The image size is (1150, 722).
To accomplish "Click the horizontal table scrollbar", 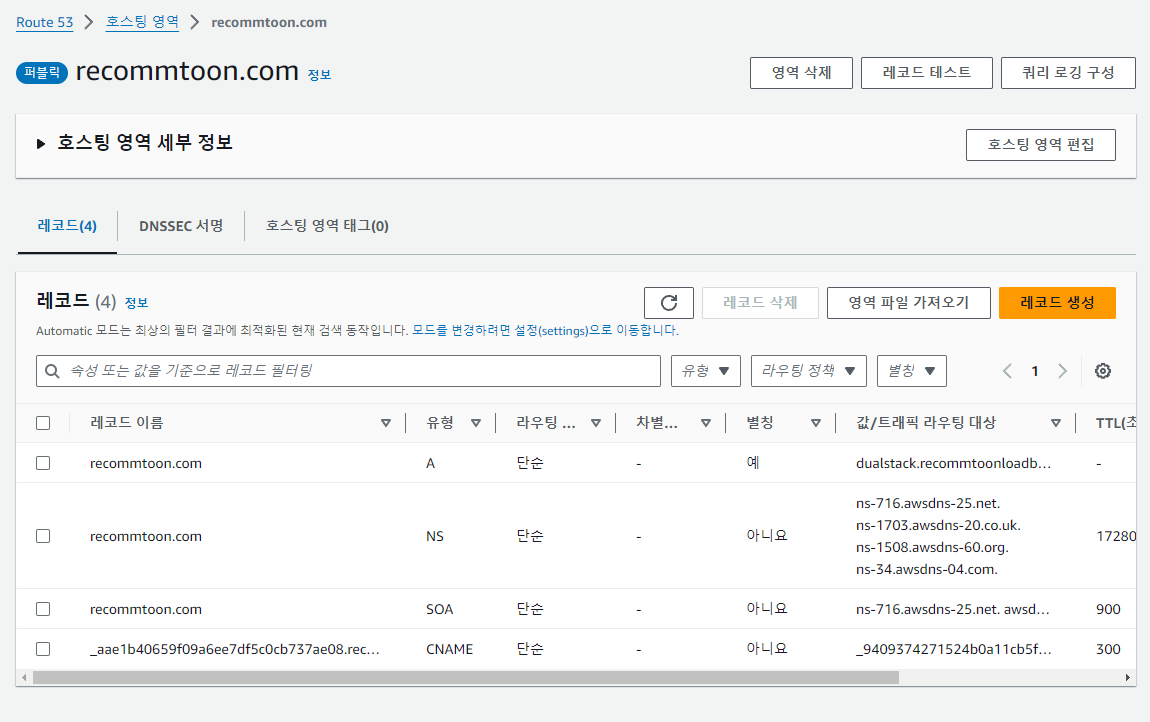I will [466, 677].
